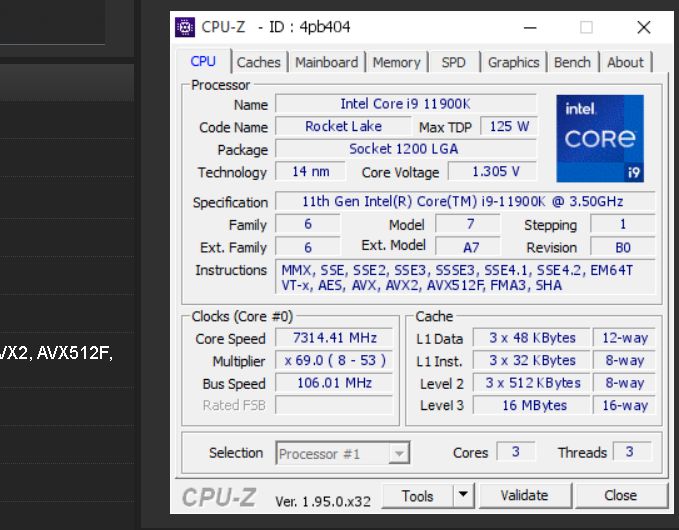Viewport: 679px width, 530px height.
Task: Click the L1 Inst. value '3 x 32 KBytes'
Action: [x=531, y=360]
